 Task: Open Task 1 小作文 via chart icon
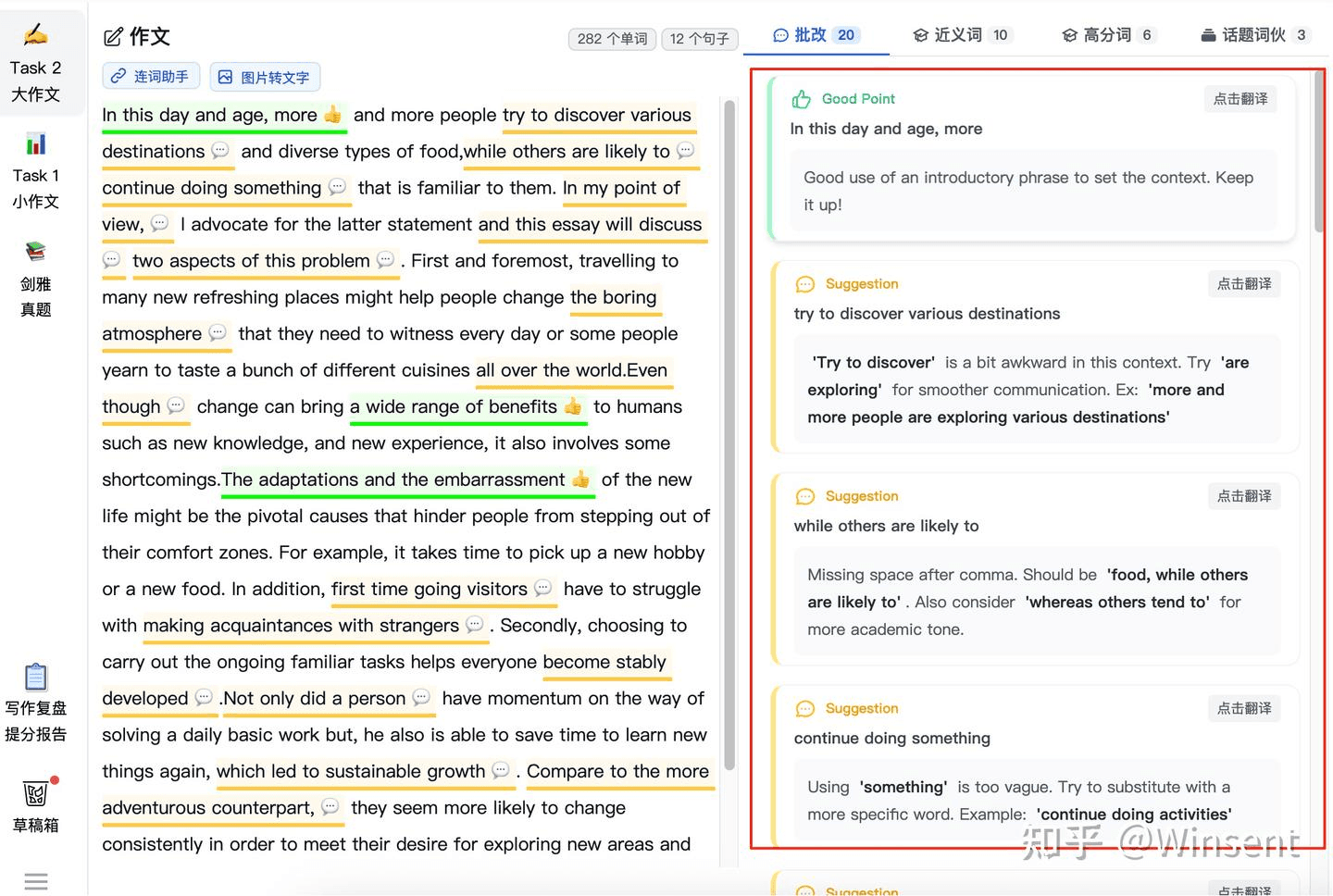35,143
